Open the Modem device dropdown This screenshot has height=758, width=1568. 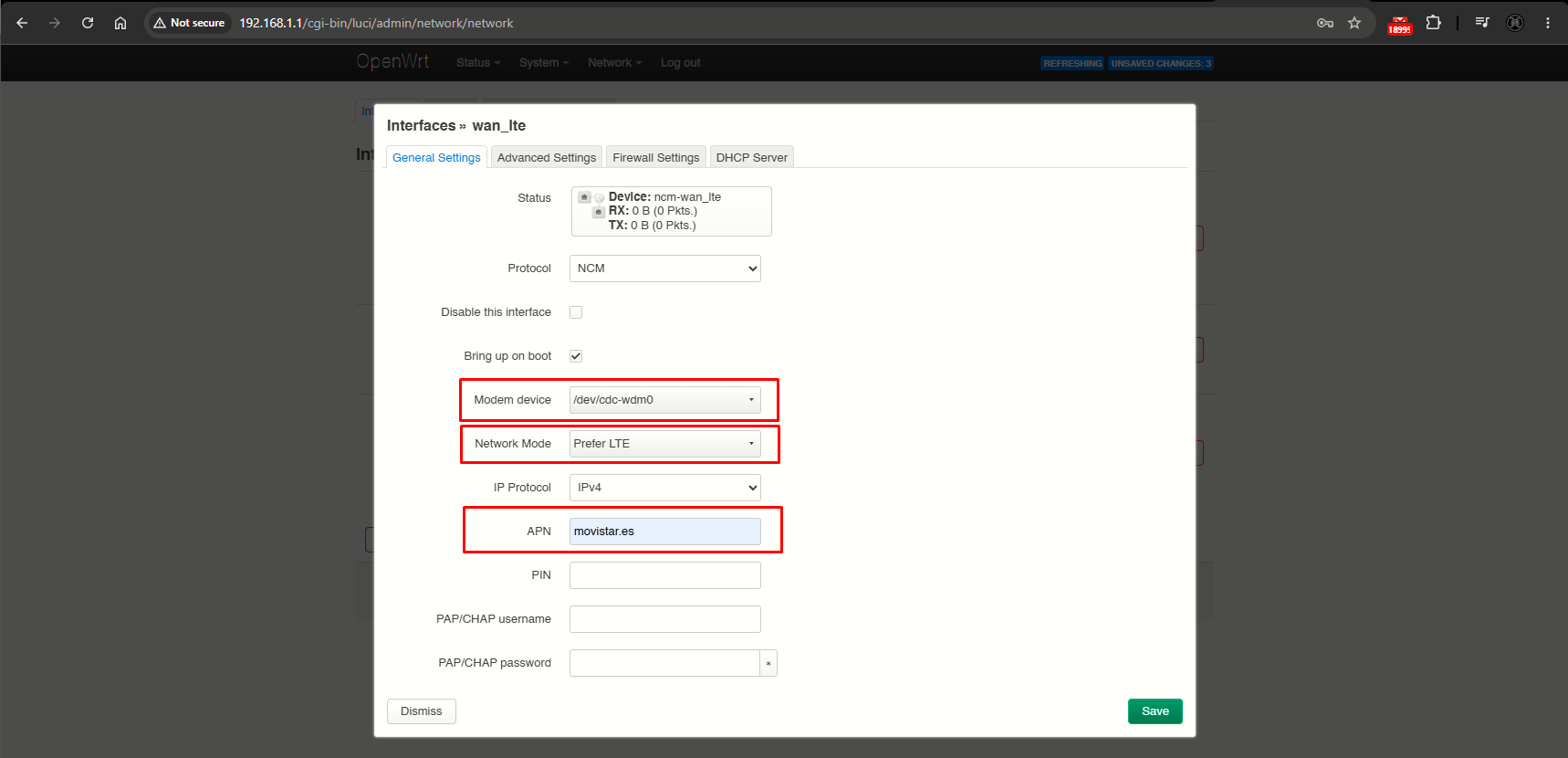point(665,400)
